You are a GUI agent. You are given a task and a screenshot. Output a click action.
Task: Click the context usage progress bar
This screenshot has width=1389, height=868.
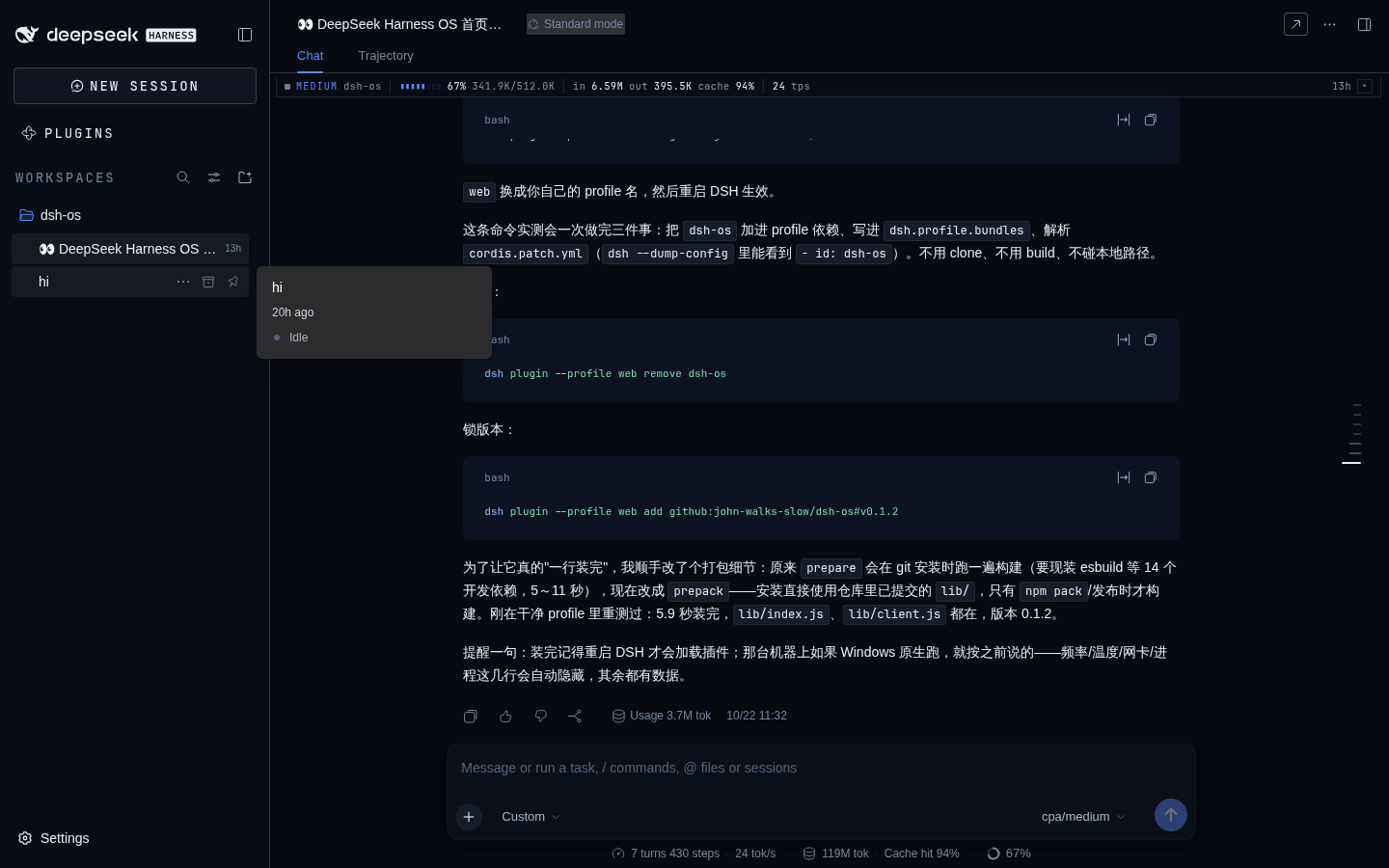pos(421,86)
